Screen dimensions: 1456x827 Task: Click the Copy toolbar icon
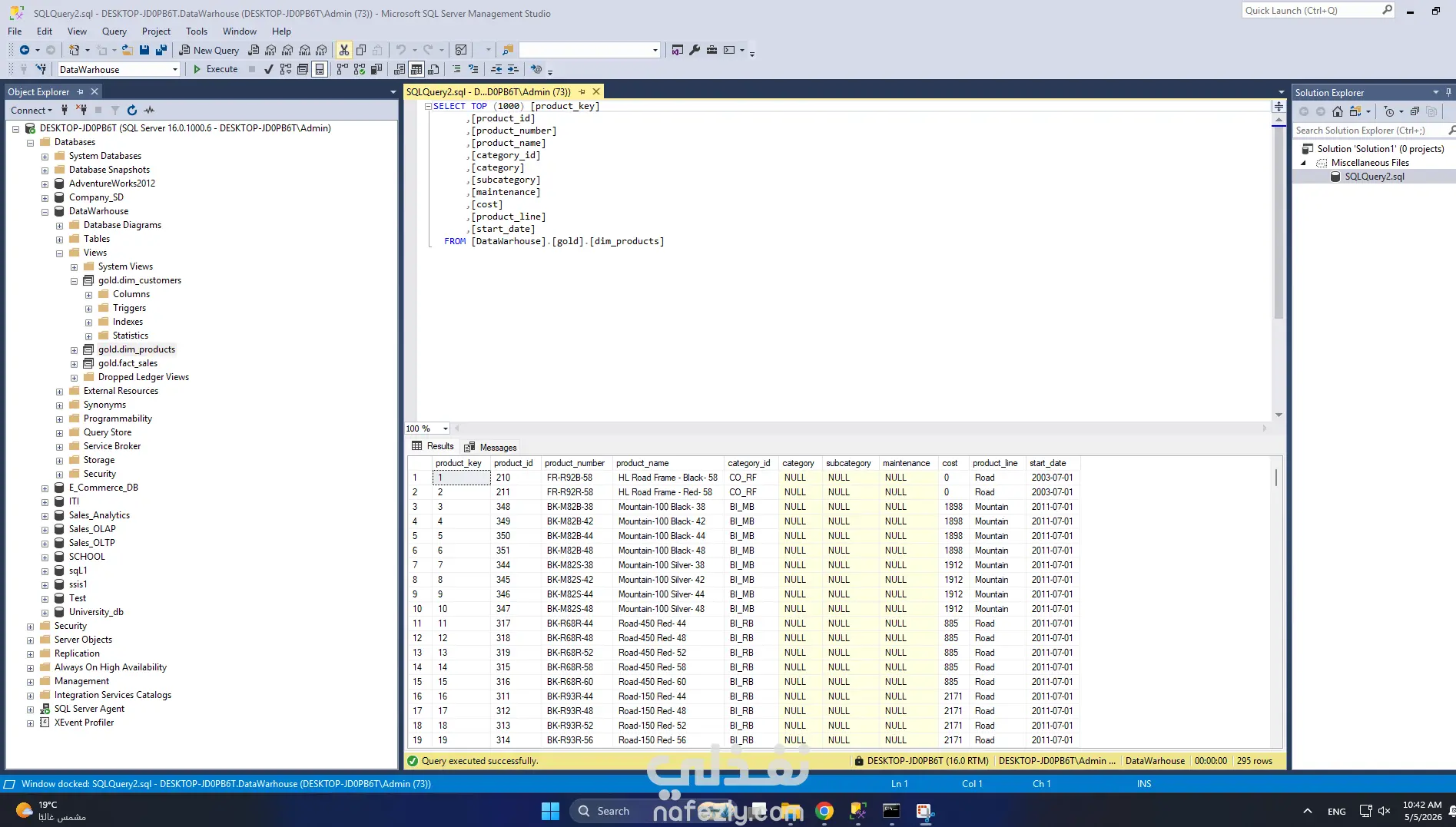pos(361,50)
